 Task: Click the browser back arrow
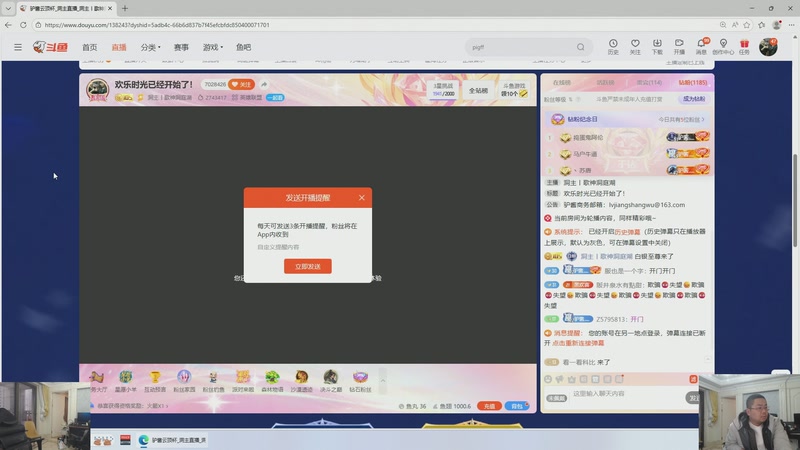point(8,24)
